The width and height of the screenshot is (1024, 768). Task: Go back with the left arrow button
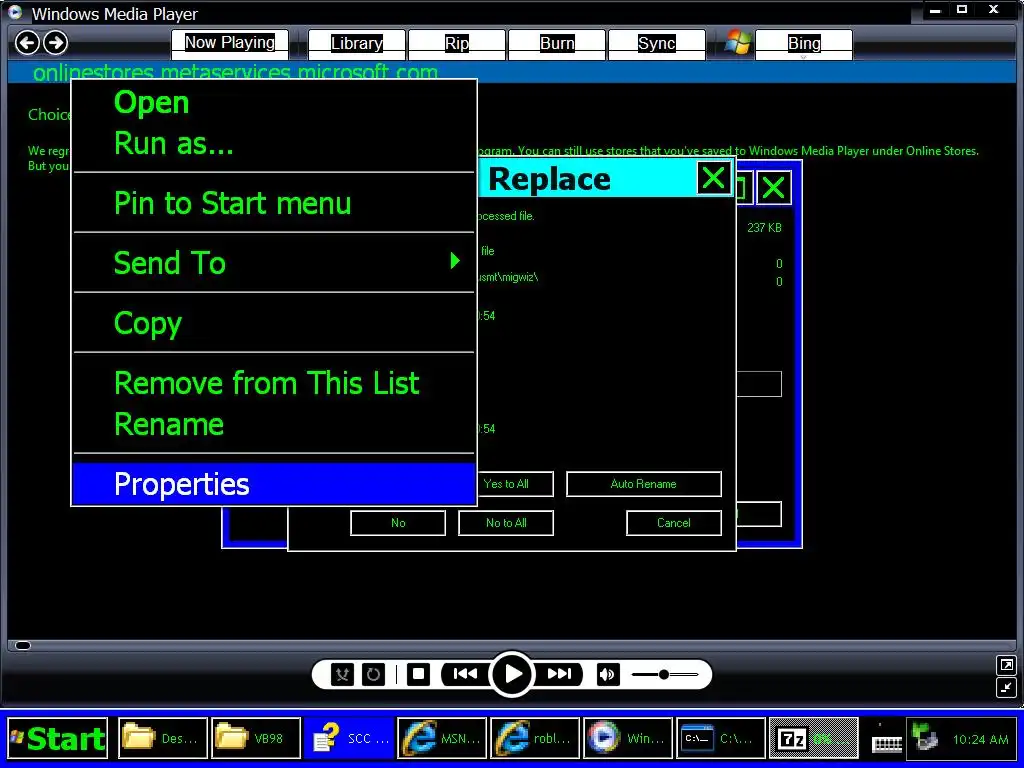[27, 43]
